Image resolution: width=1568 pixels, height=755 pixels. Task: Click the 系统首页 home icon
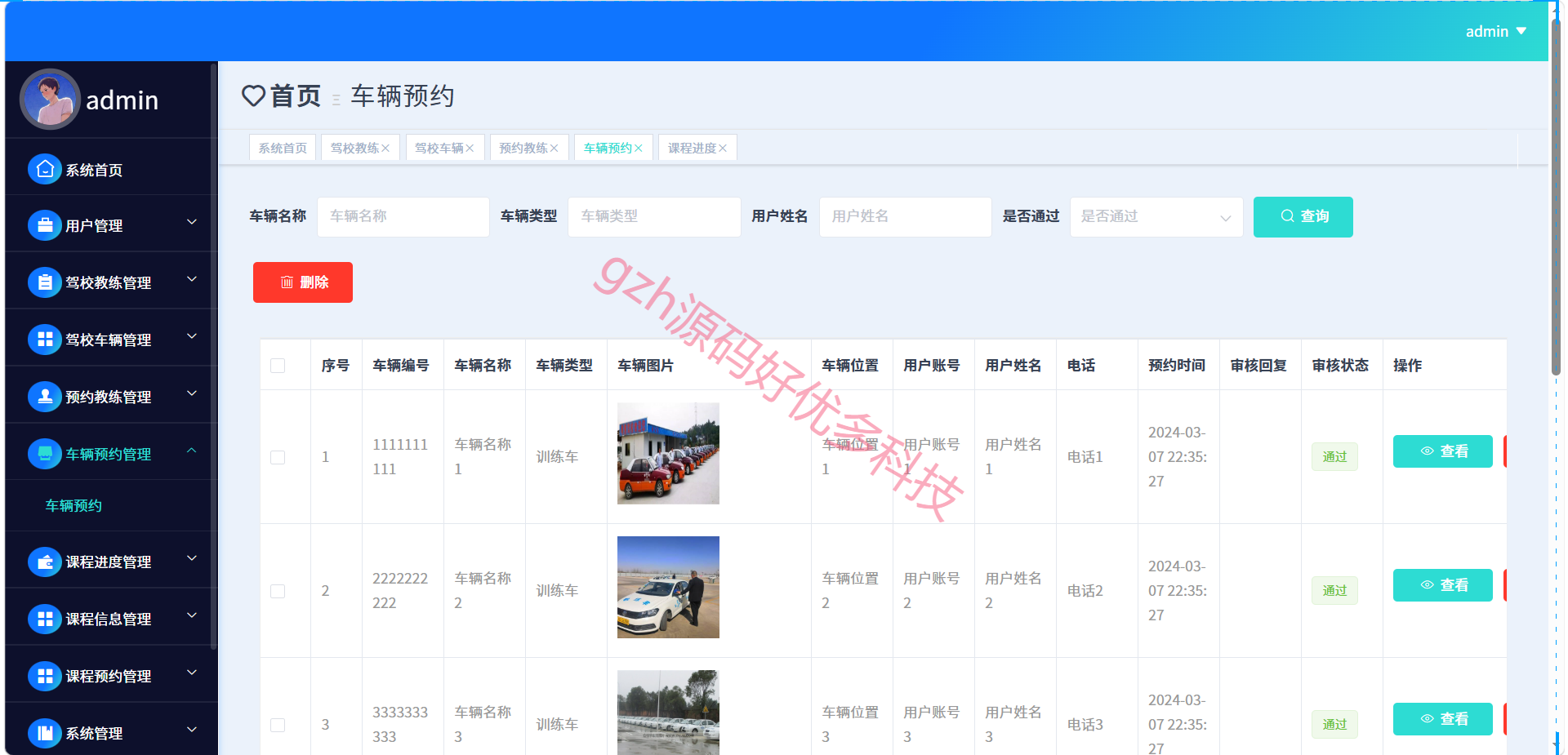(45, 169)
